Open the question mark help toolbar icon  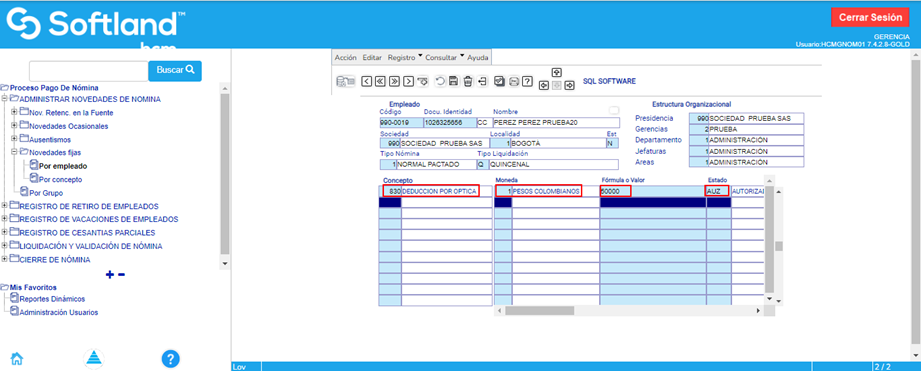[x=527, y=81]
